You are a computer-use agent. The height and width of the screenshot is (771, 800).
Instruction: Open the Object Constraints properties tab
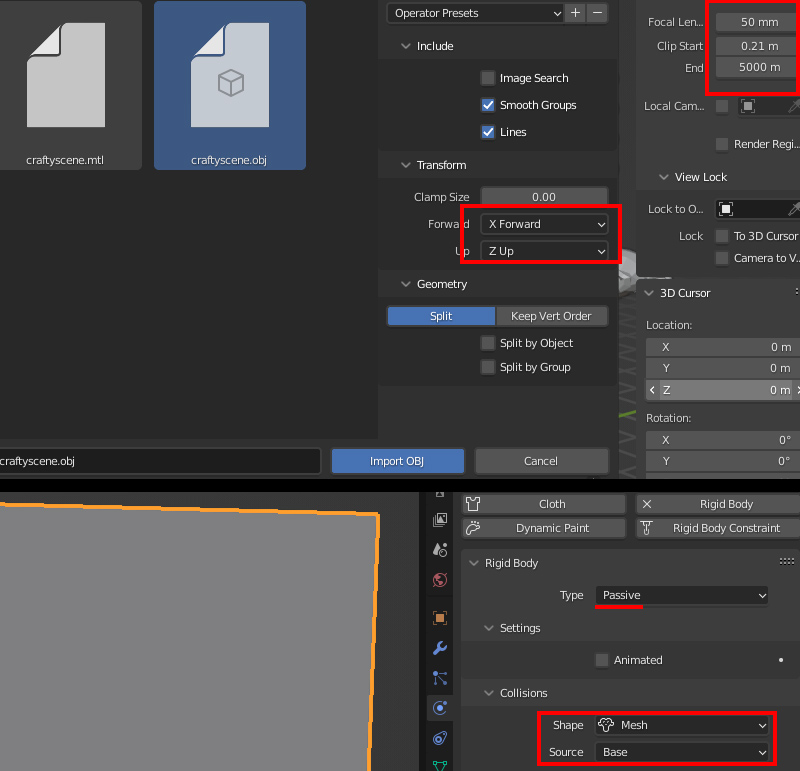(440, 738)
